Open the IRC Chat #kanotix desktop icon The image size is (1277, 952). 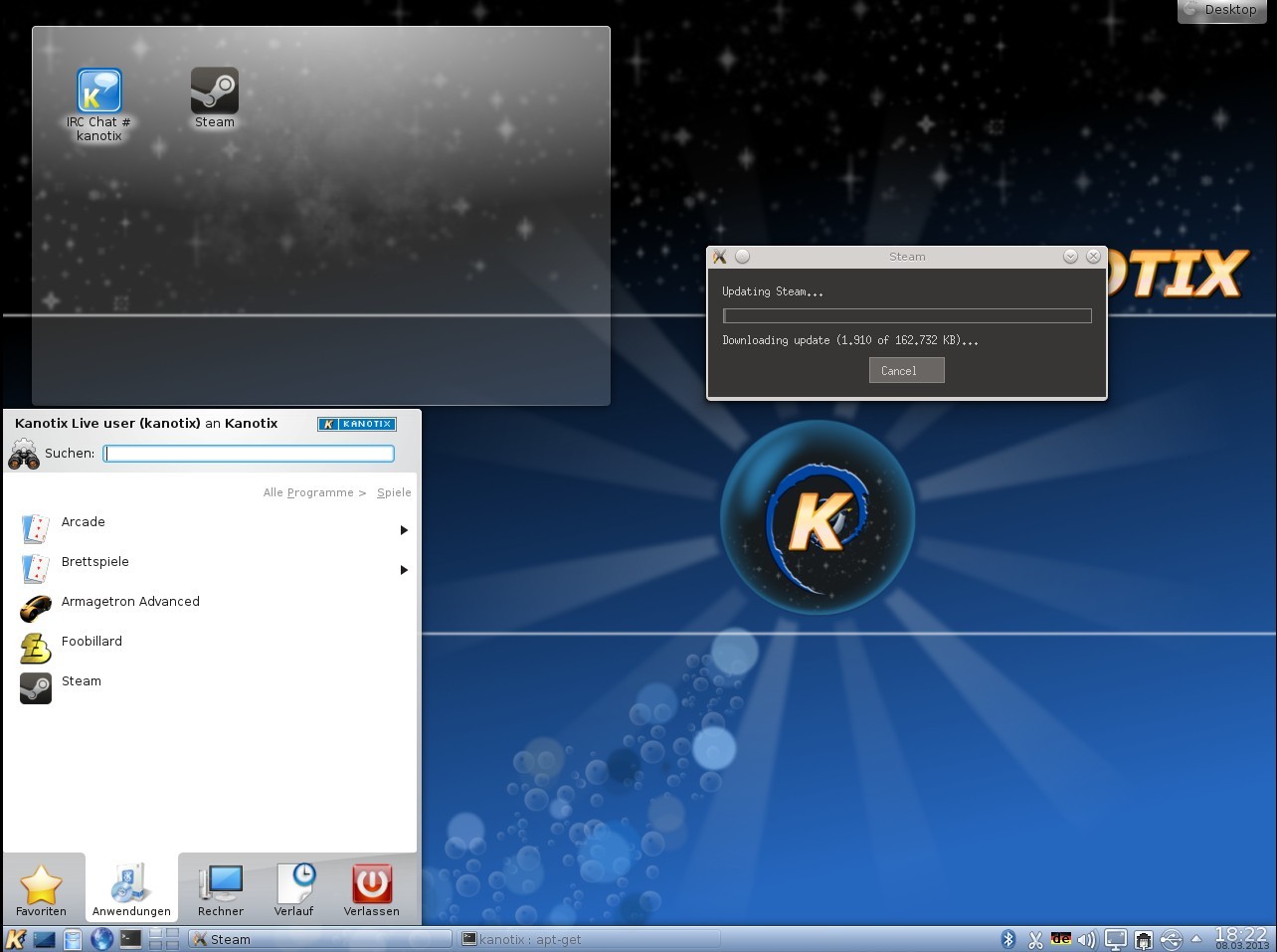pyautogui.click(x=98, y=104)
